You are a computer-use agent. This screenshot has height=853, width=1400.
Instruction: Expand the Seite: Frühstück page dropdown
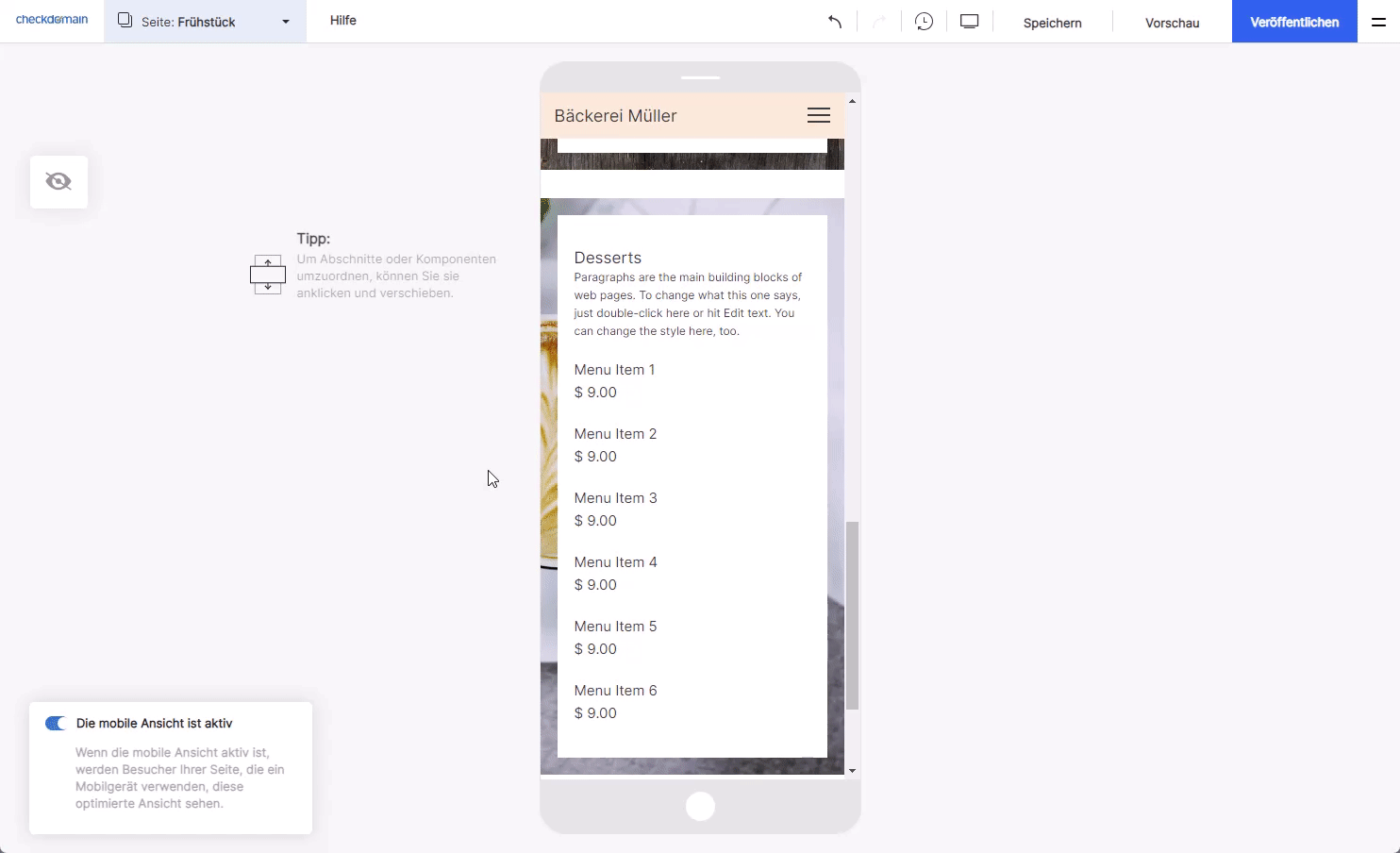tap(285, 22)
